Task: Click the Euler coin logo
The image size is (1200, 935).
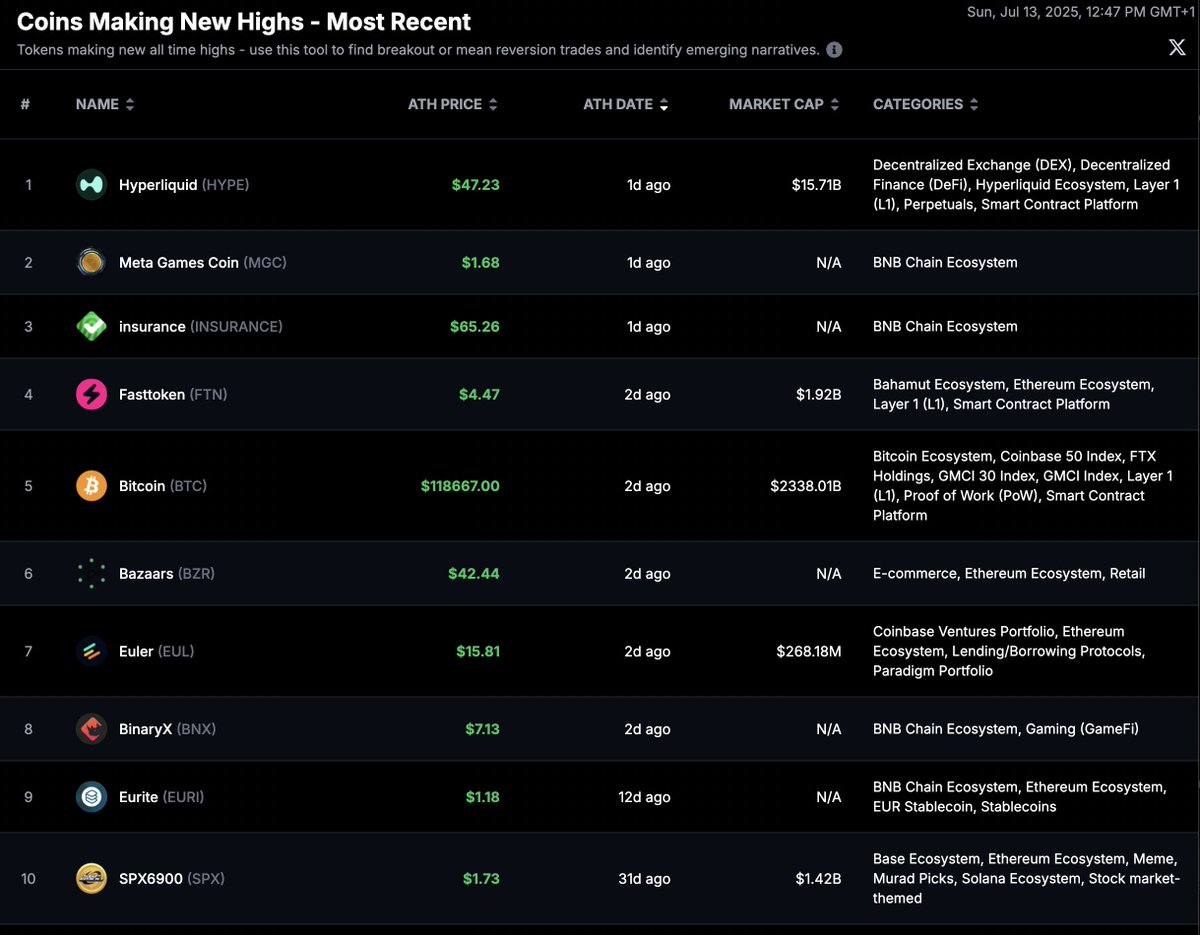Action: pyautogui.click(x=91, y=652)
